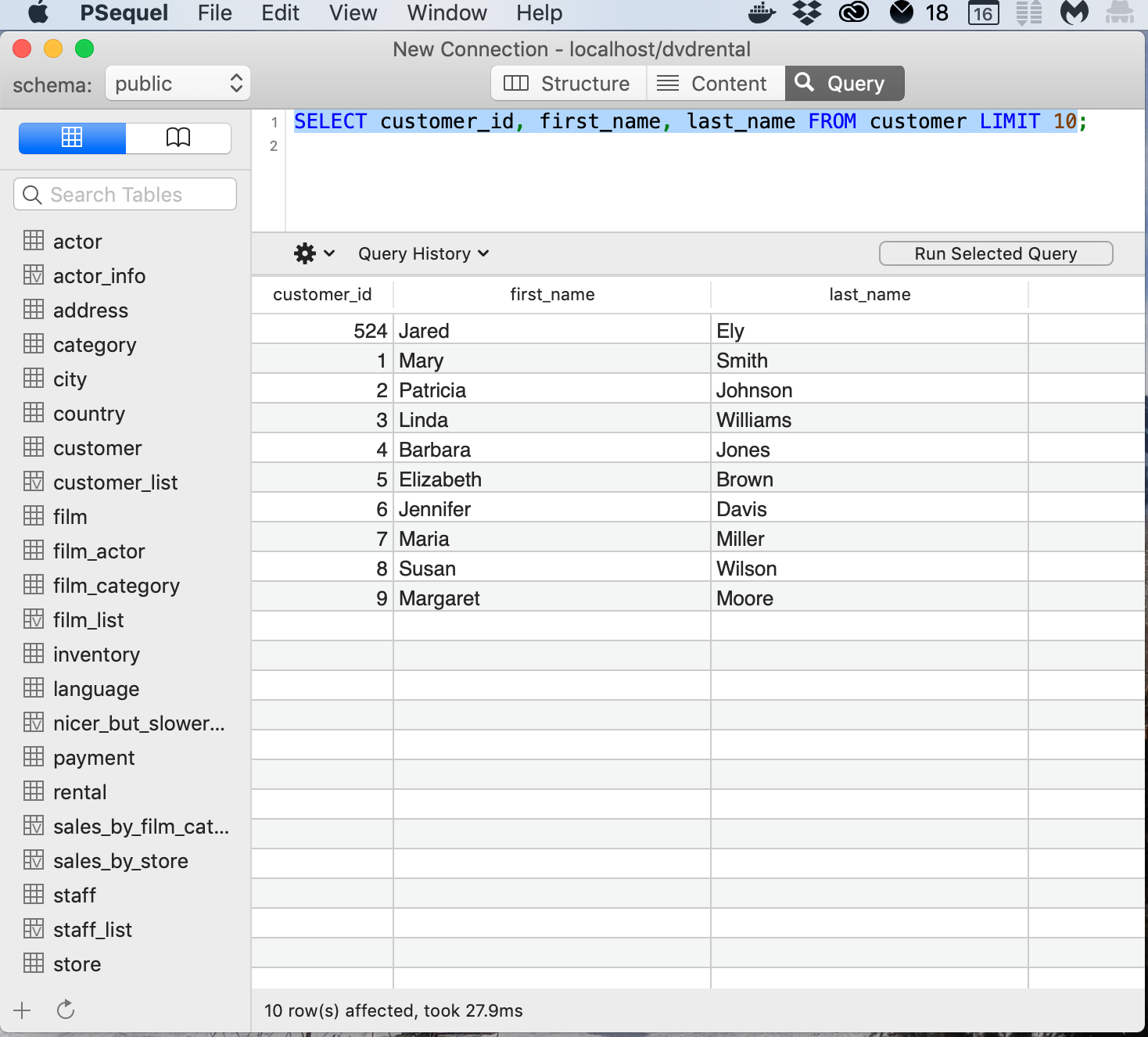Screen dimensions: 1148x1037
Task: Open the schema public dropdown
Action: [x=178, y=84]
